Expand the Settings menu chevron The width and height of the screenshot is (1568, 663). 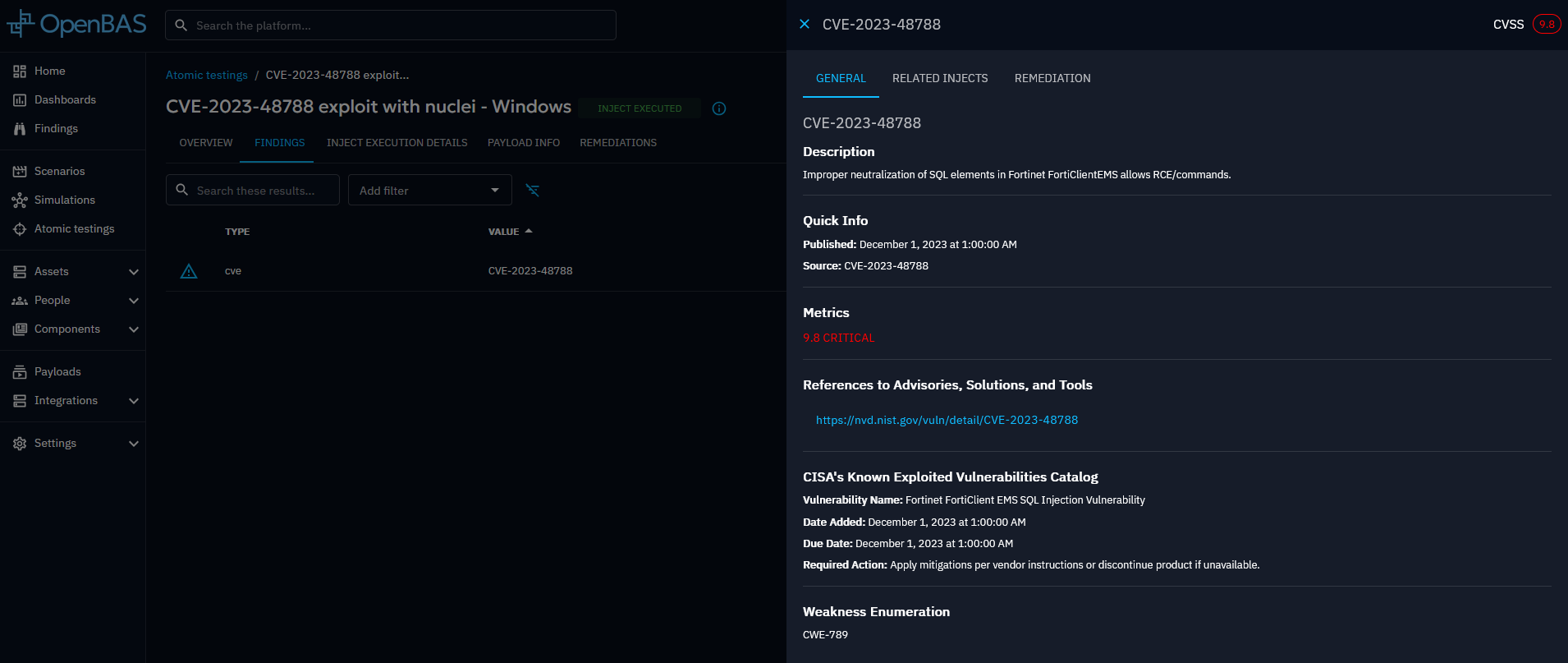(134, 444)
